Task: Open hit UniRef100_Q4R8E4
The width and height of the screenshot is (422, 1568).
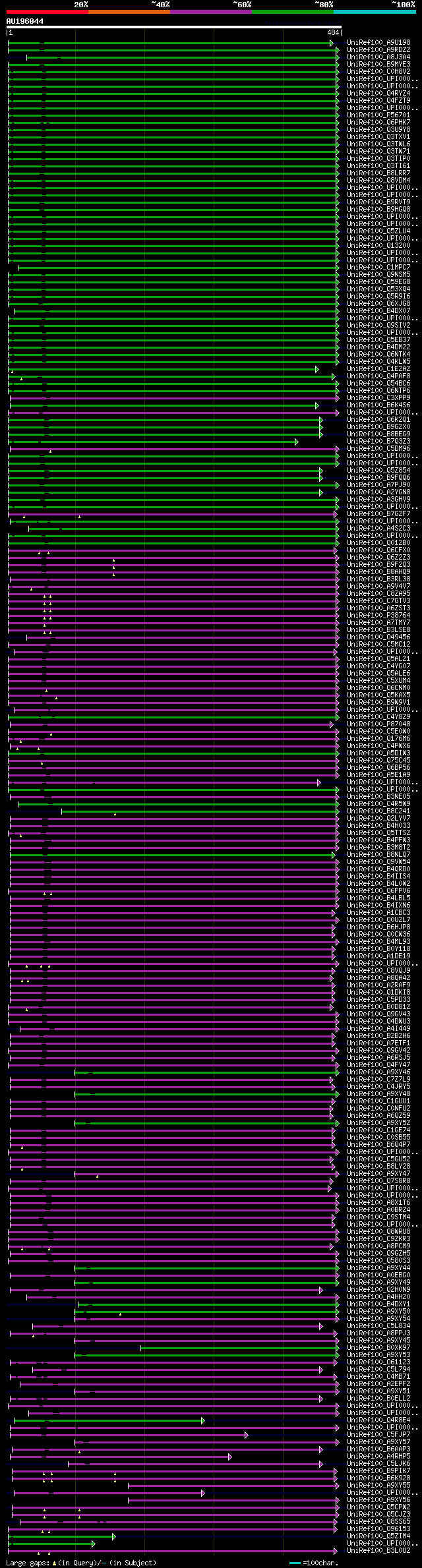Action: [x=378, y=1420]
